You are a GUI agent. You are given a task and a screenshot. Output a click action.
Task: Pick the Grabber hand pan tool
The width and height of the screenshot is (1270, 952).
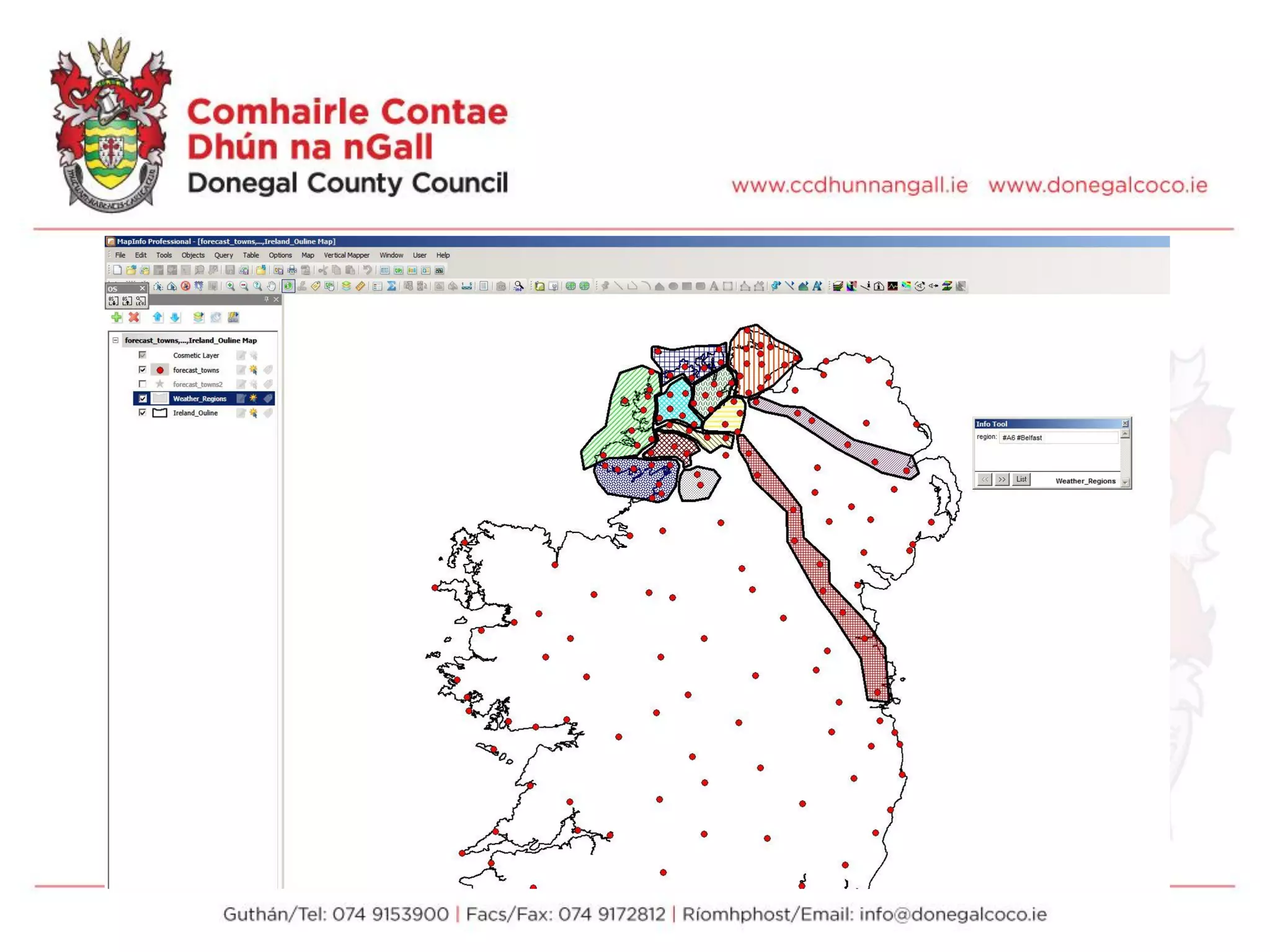pos(272,286)
